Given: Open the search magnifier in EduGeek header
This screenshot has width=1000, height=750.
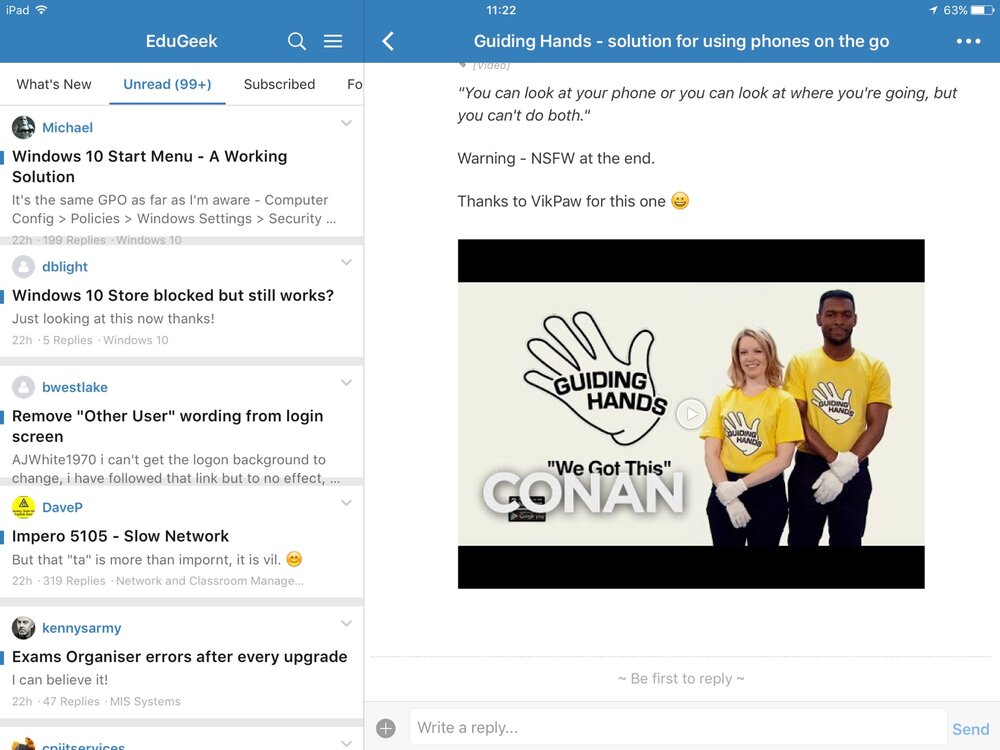Looking at the screenshot, I should (297, 41).
